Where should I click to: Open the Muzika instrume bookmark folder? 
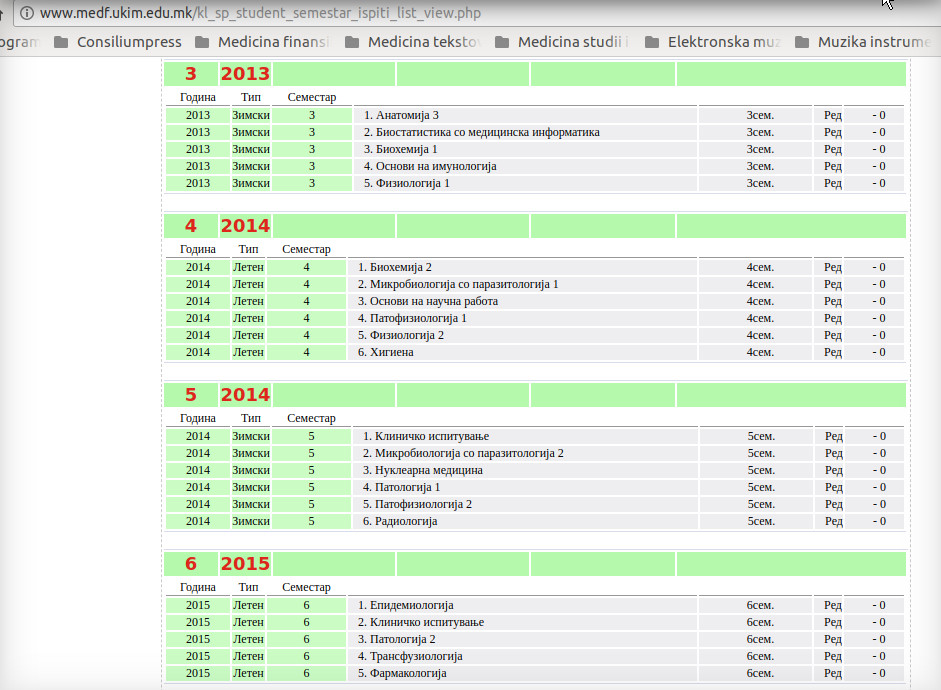(x=863, y=42)
